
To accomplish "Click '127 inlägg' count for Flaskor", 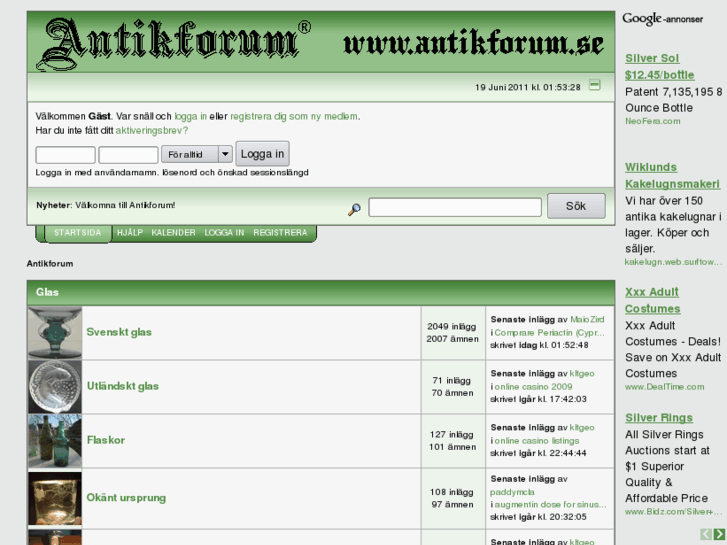I will [x=452, y=435].
